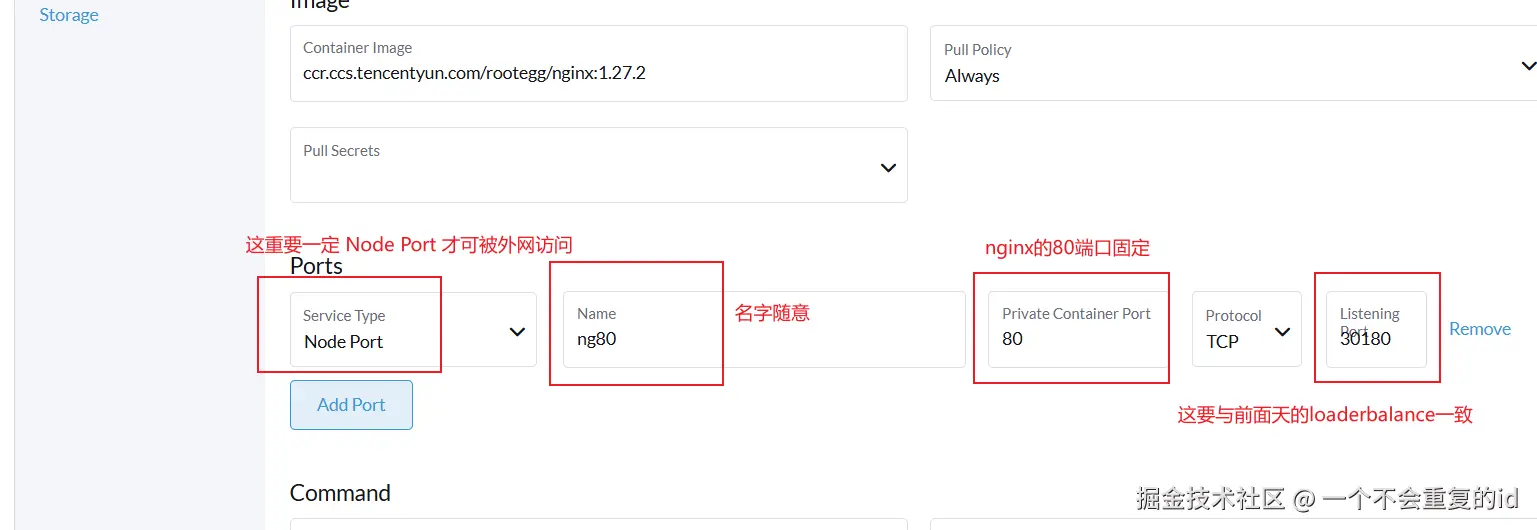Open the Pull Policy dropdown
Image resolution: width=1537 pixels, height=530 pixels.
(1232, 63)
